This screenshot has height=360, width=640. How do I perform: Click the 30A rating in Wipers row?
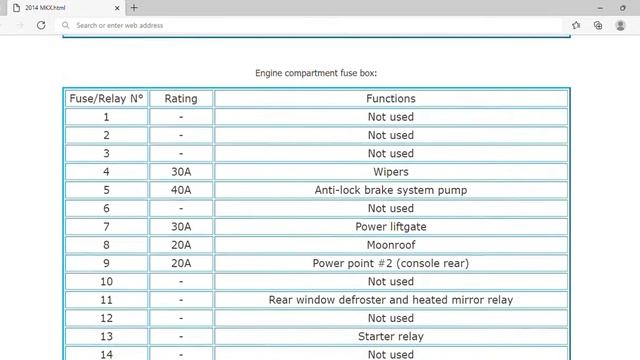(181, 172)
